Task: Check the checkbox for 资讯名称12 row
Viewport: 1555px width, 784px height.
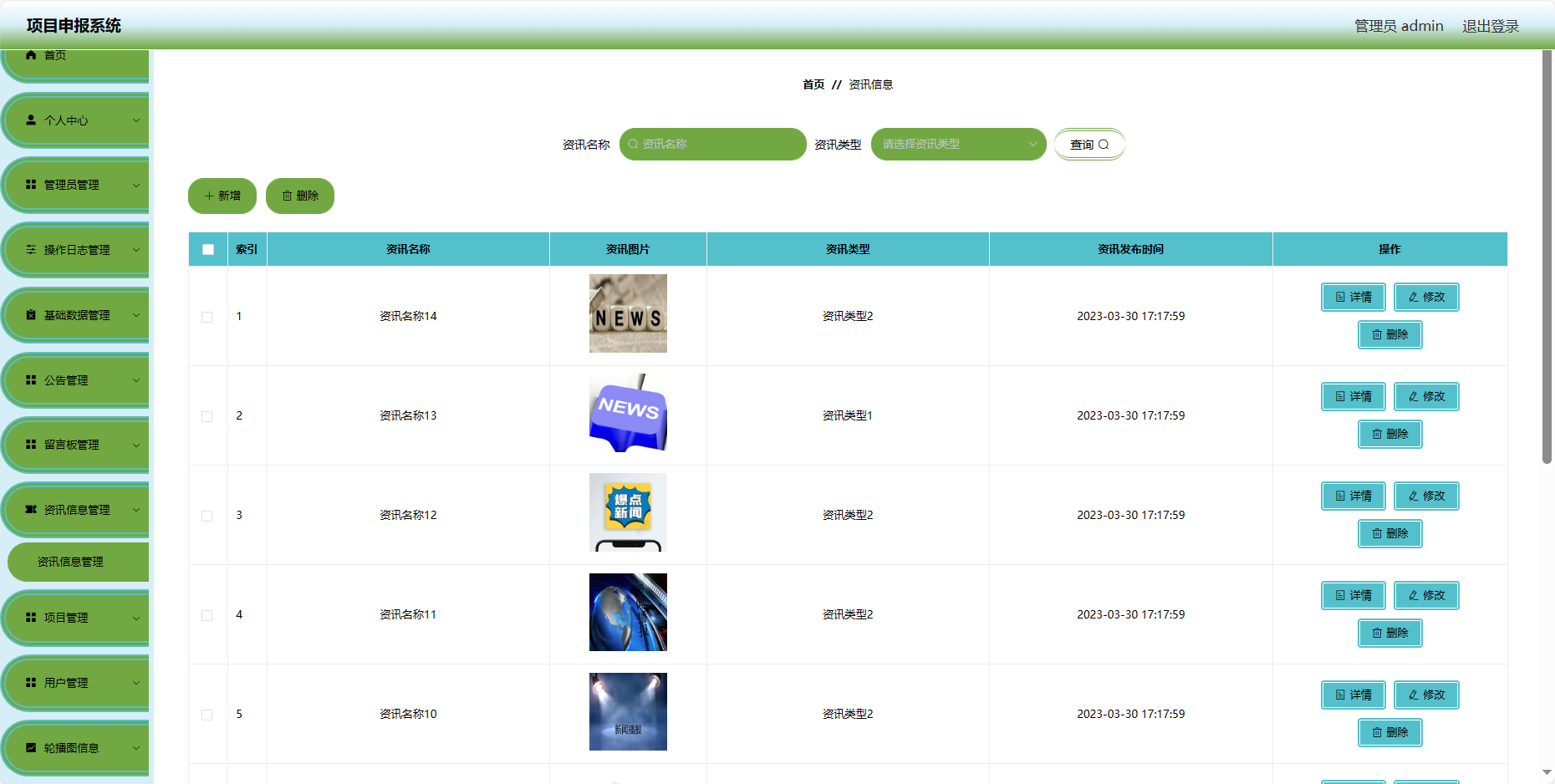Action: (x=207, y=516)
